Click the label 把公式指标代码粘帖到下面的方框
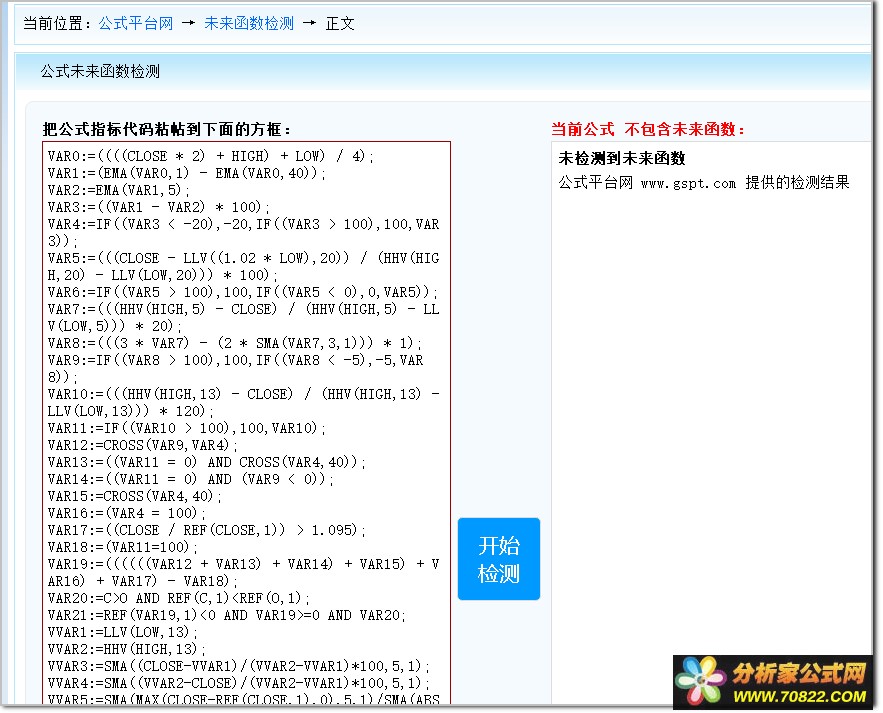883x713 pixels. [166, 130]
